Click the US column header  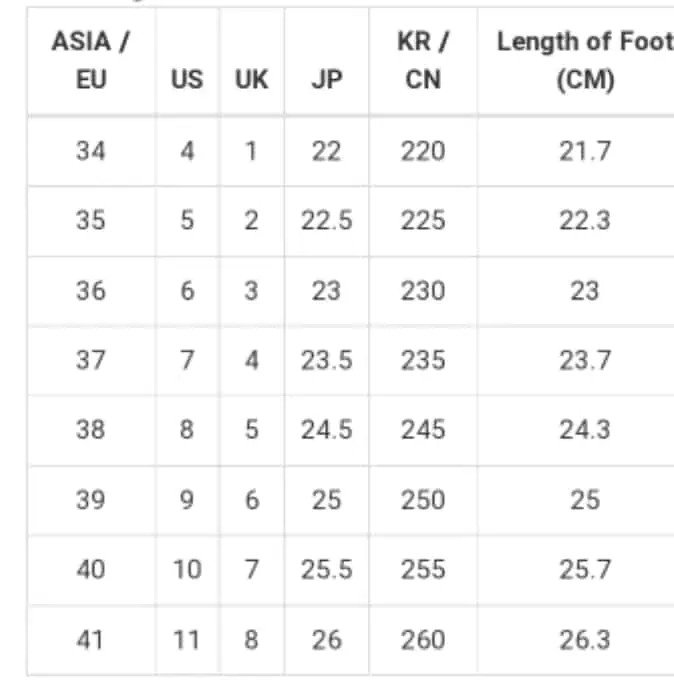point(187,80)
